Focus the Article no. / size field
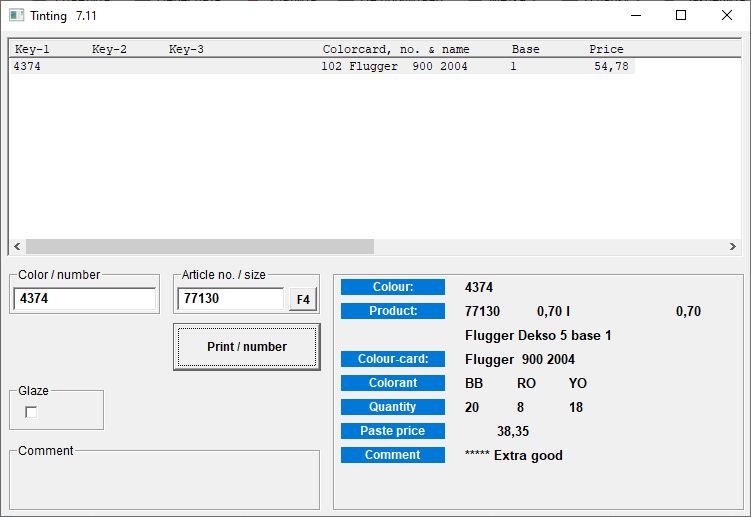Viewport: 751px width, 517px height. pos(231,299)
